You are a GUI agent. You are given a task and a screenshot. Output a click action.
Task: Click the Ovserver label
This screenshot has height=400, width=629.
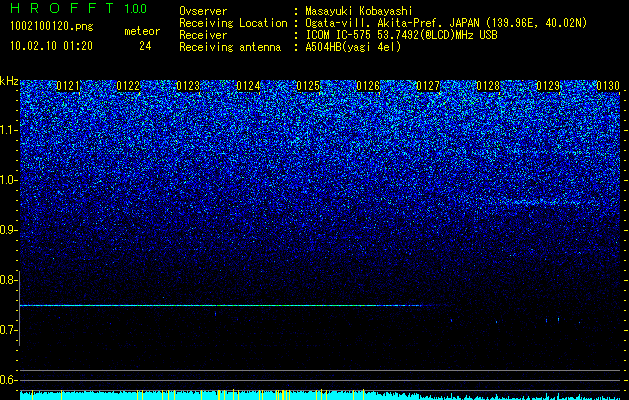tap(203, 11)
